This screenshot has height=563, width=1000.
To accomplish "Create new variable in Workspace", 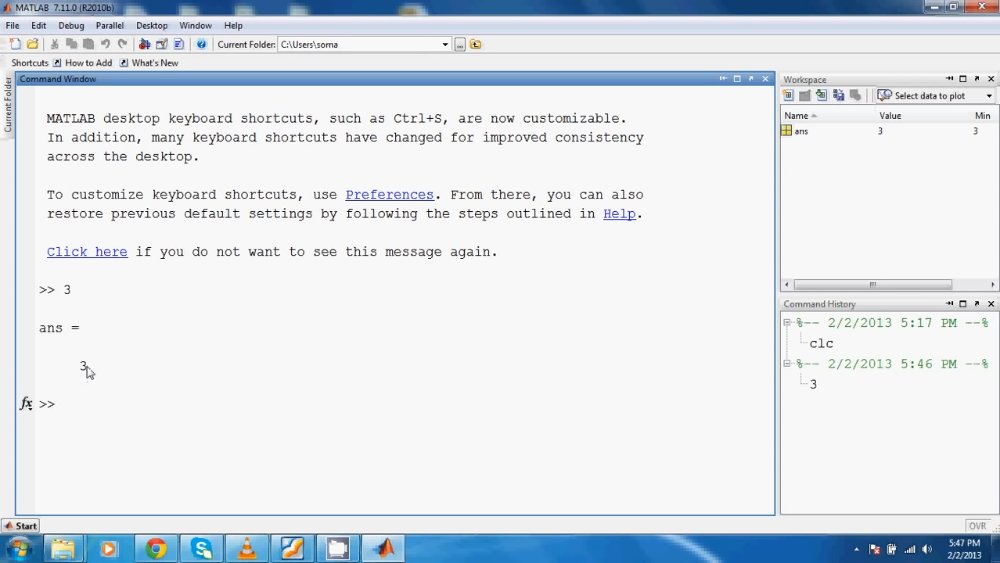I will [x=788, y=95].
